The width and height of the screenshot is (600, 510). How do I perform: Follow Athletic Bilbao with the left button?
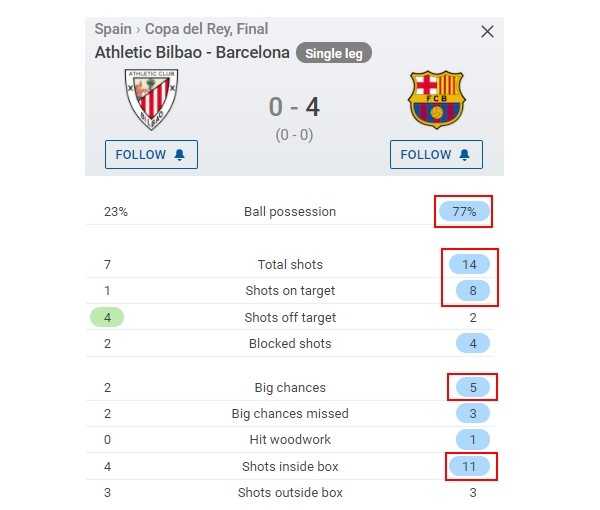[x=151, y=155]
